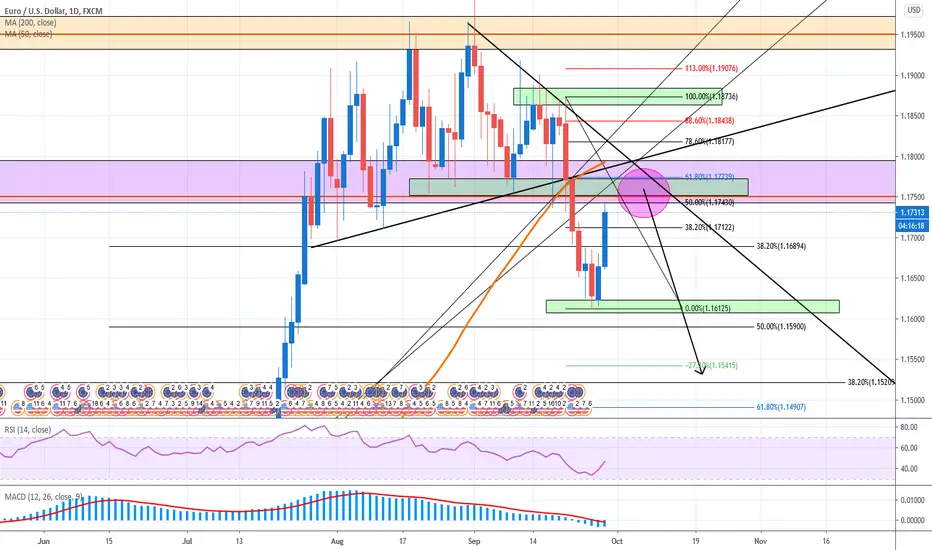The height and width of the screenshot is (550, 932).
Task: Click the 61.80%(1.17739) Fibonacci label
Action: (709, 177)
